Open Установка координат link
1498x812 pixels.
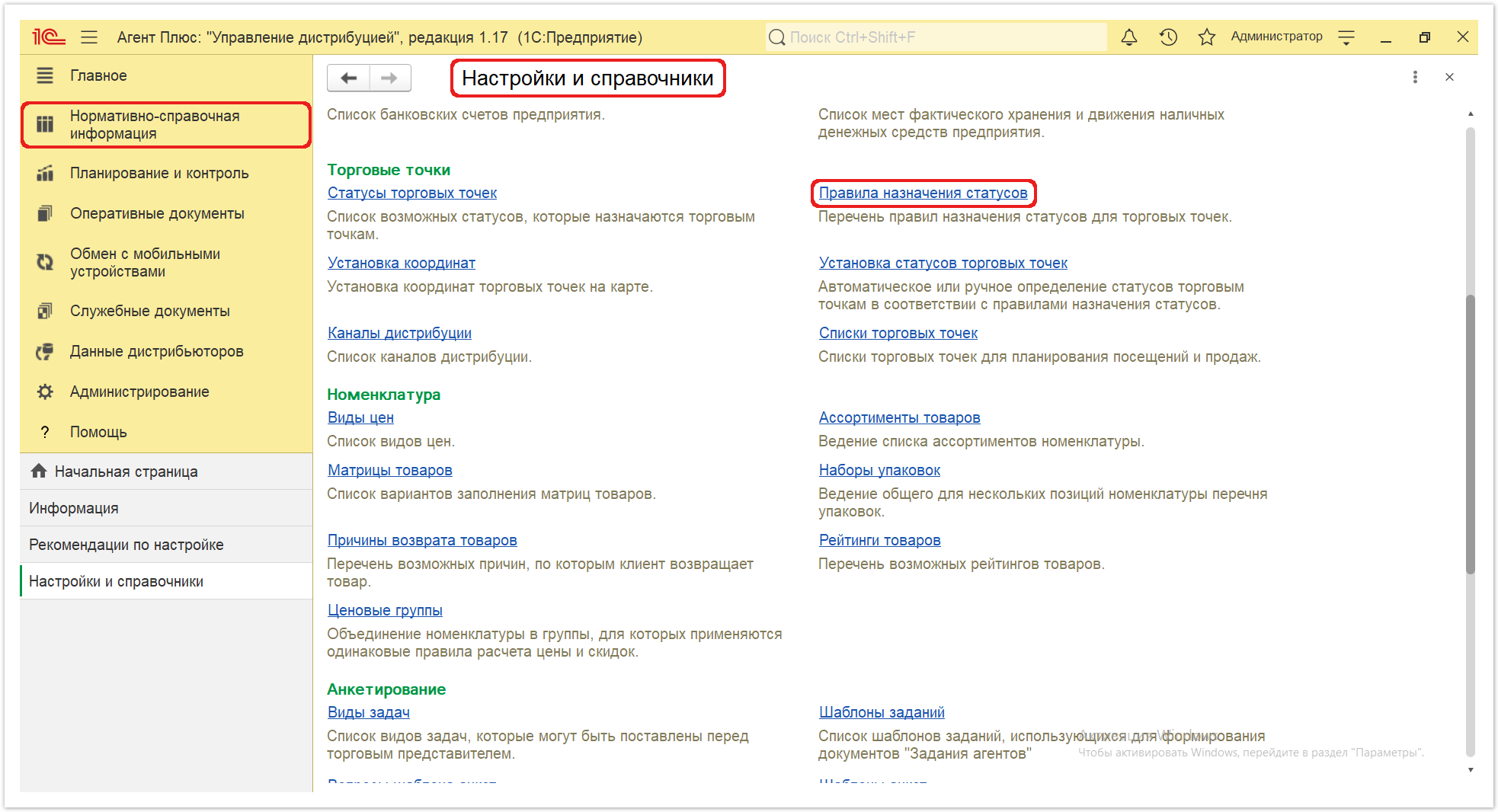[402, 263]
